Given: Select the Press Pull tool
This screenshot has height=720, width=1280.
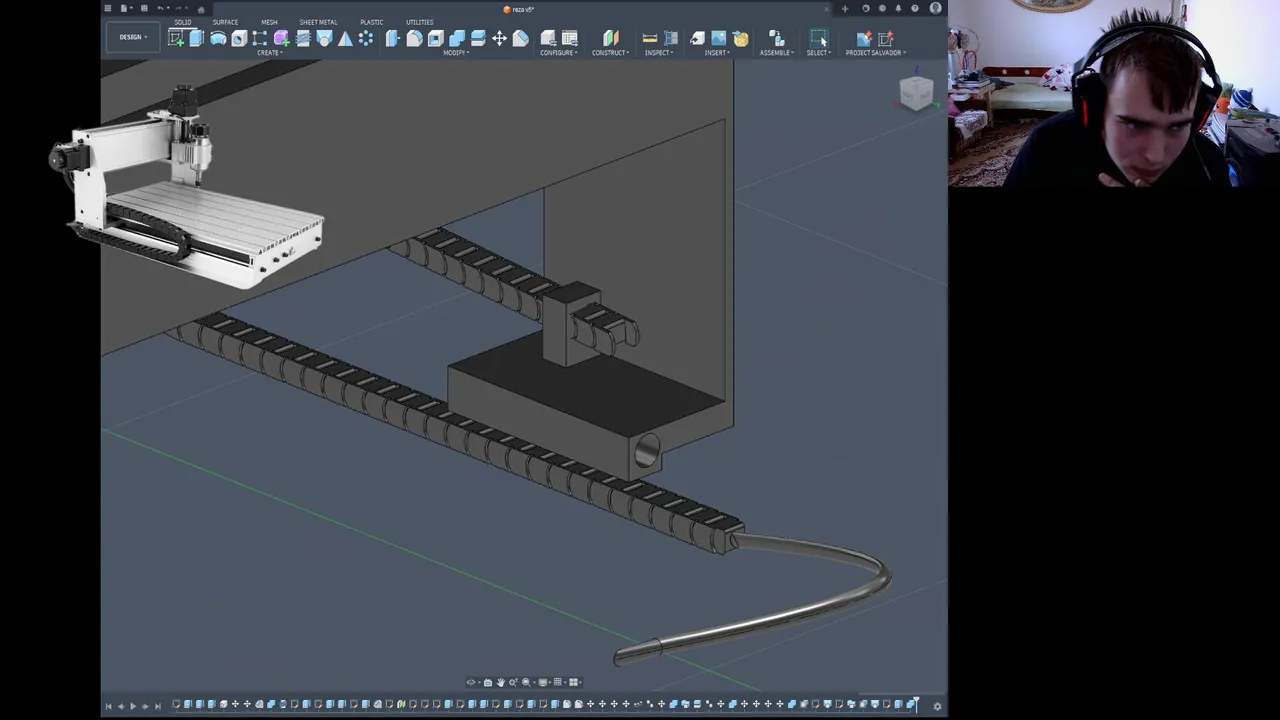Looking at the screenshot, I should tap(392, 38).
